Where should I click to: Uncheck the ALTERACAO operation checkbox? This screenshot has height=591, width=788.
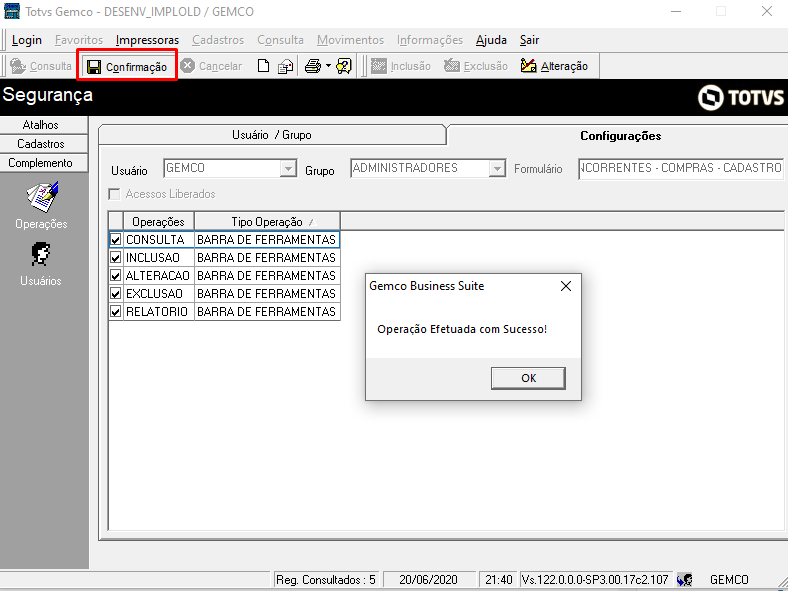tap(116, 276)
